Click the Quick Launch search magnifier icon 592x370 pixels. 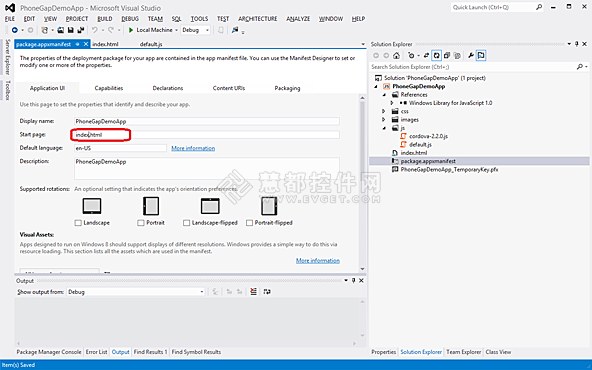click(539, 7)
